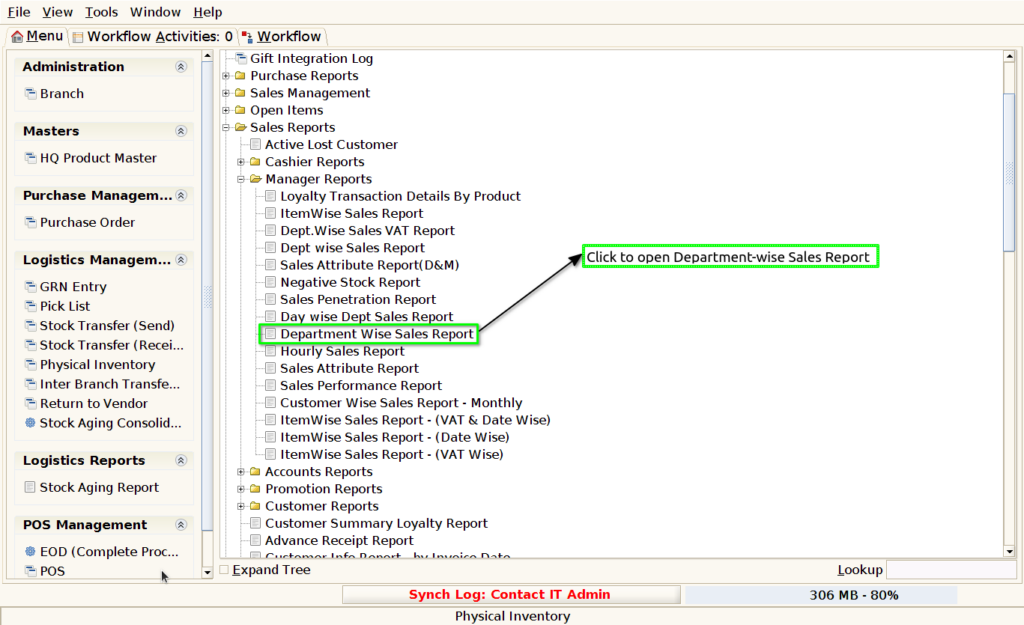1024x625 pixels.
Task: Expand the Open Items node
Action: point(226,110)
